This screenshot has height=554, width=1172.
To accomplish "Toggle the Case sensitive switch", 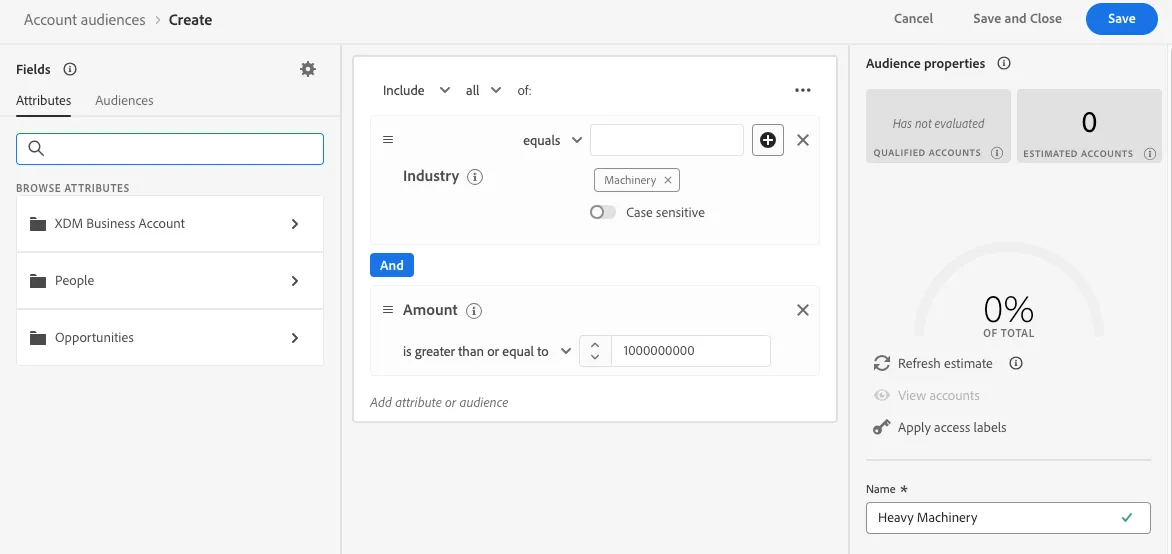I will pos(602,212).
